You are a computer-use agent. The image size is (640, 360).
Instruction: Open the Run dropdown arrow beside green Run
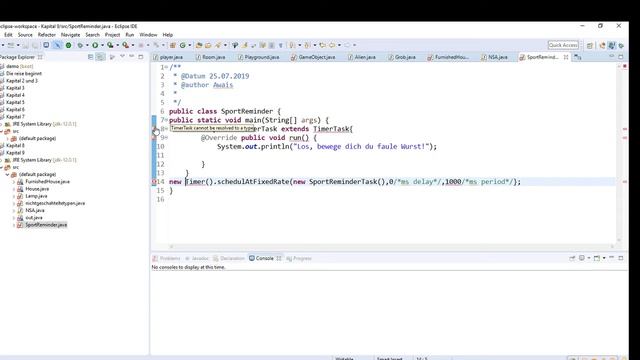[x=102, y=45]
